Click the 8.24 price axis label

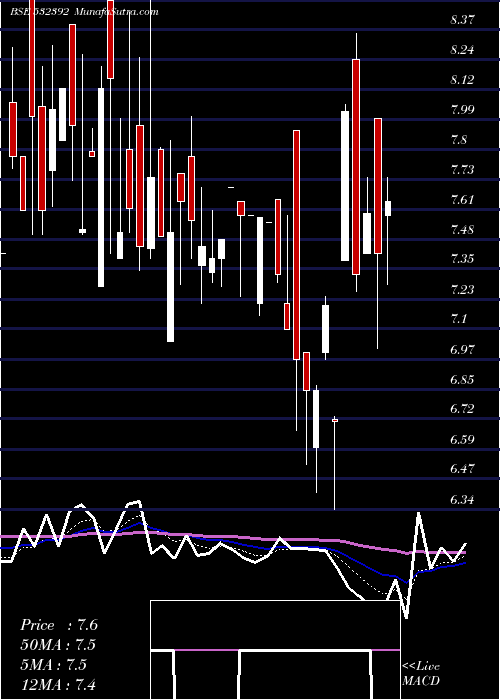pyautogui.click(x=462, y=50)
